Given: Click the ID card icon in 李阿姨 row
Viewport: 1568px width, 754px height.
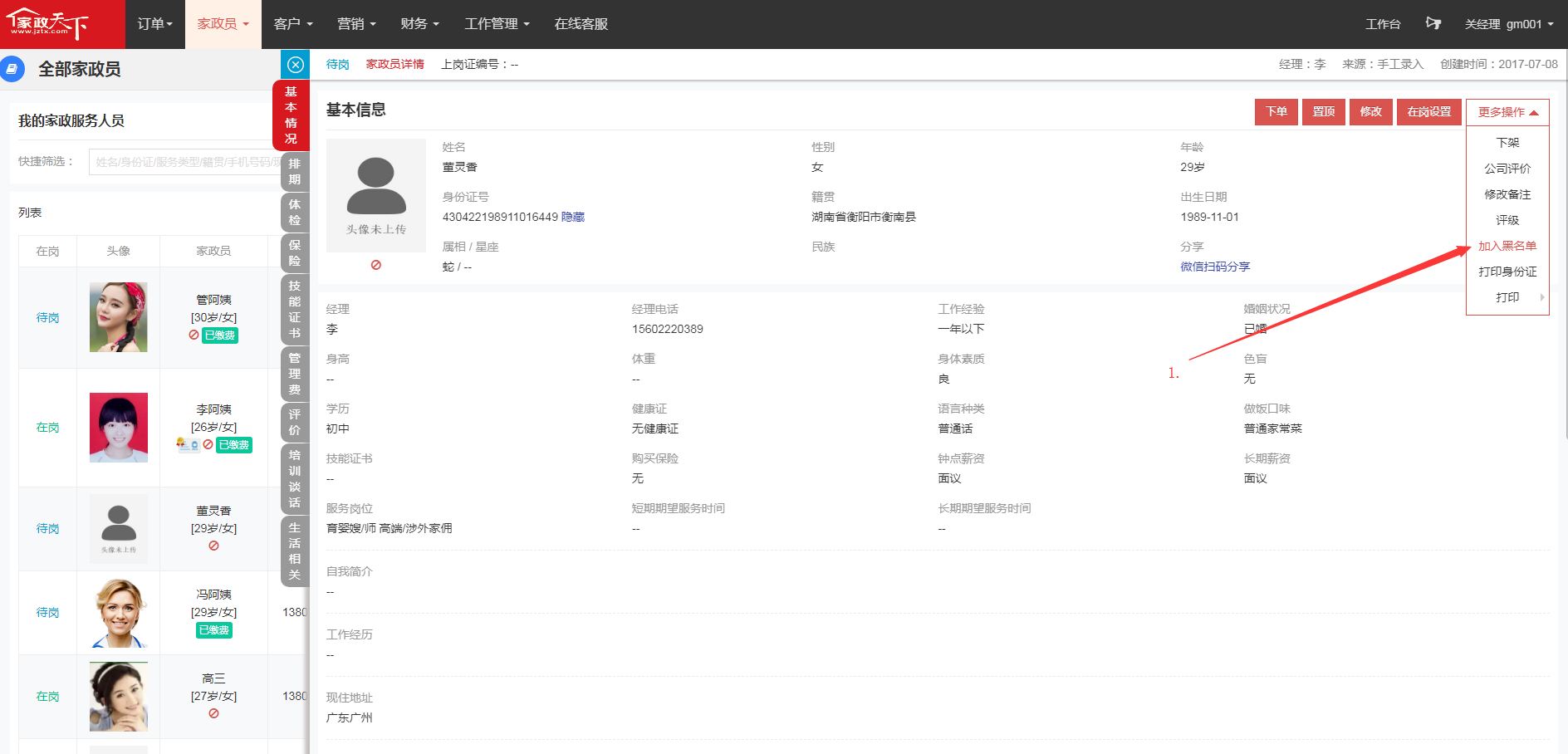Looking at the screenshot, I should [188, 445].
